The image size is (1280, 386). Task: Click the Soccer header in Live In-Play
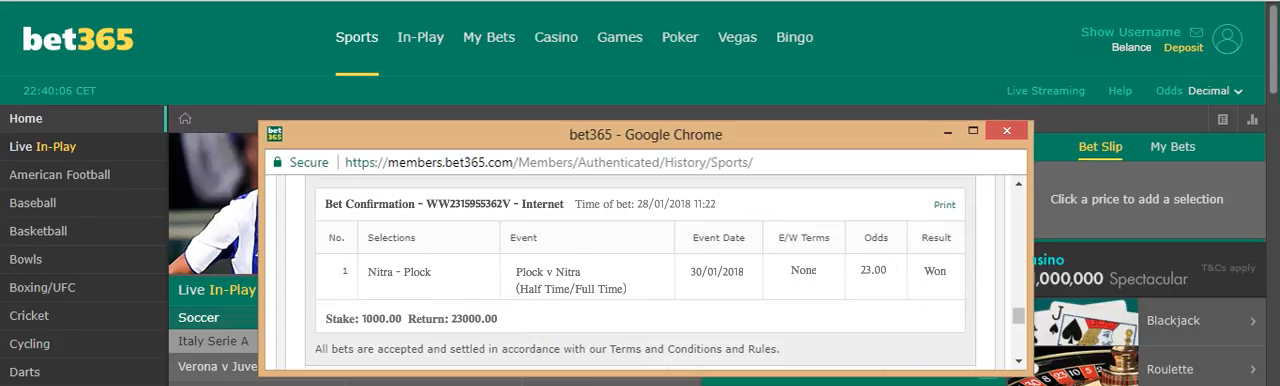point(213,318)
